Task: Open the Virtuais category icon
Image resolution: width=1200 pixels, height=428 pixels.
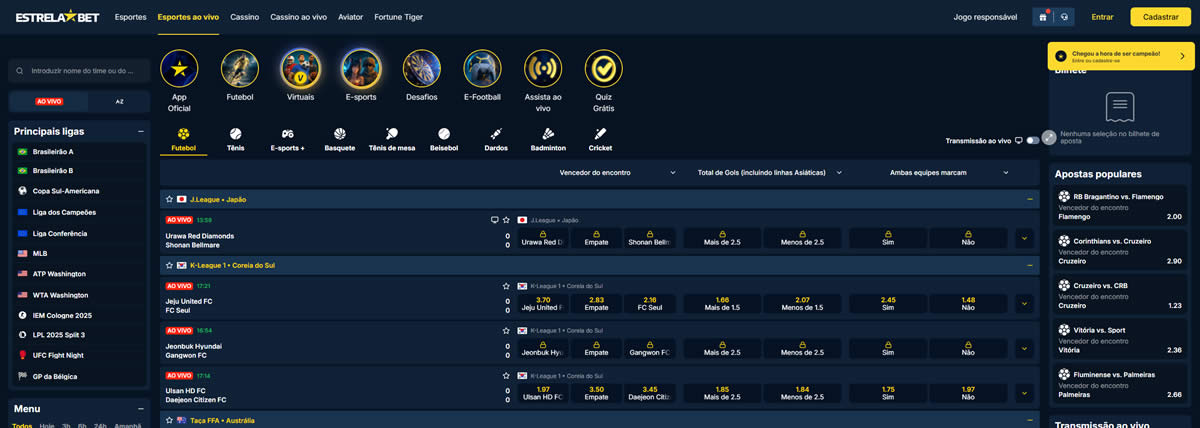Action: tap(300, 69)
